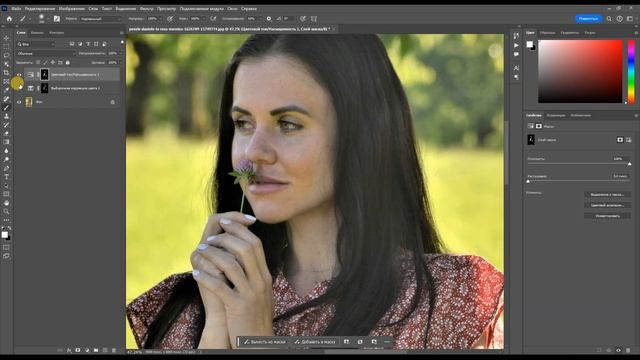Click add layer style fx icon
640x360 pixels.
pos(69,350)
